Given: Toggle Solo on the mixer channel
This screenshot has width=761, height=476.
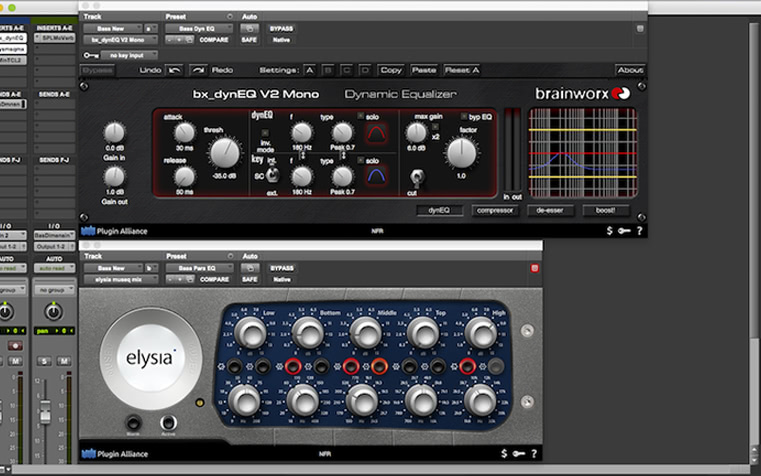Looking at the screenshot, I should (x=44, y=361).
